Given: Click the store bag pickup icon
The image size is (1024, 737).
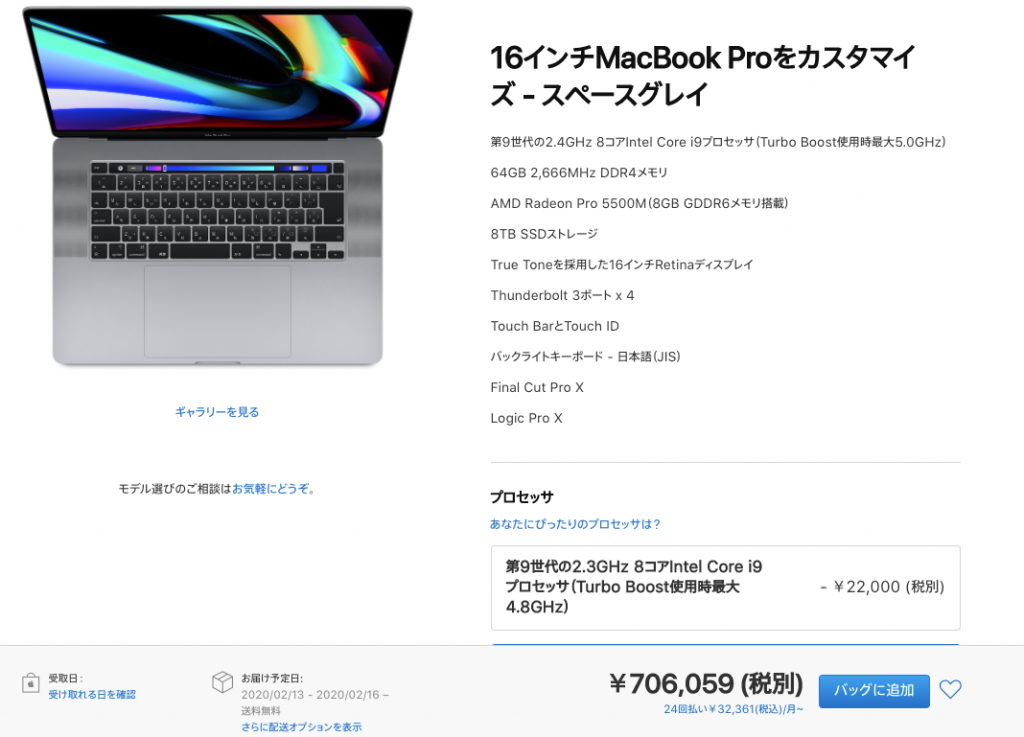Looking at the screenshot, I should pyautogui.click(x=31, y=683).
